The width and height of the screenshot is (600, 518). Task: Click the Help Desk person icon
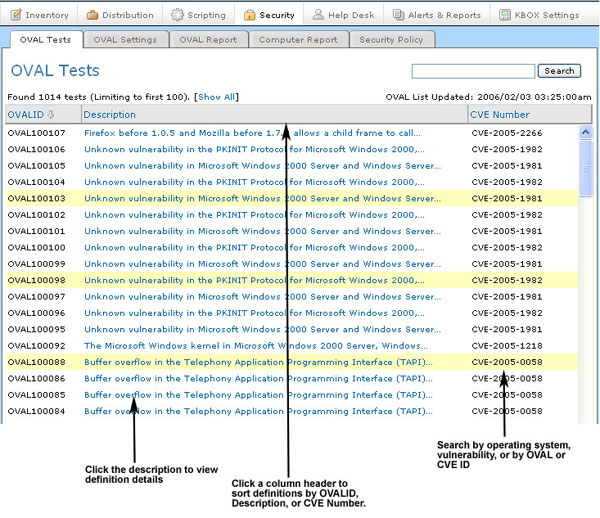tap(318, 15)
